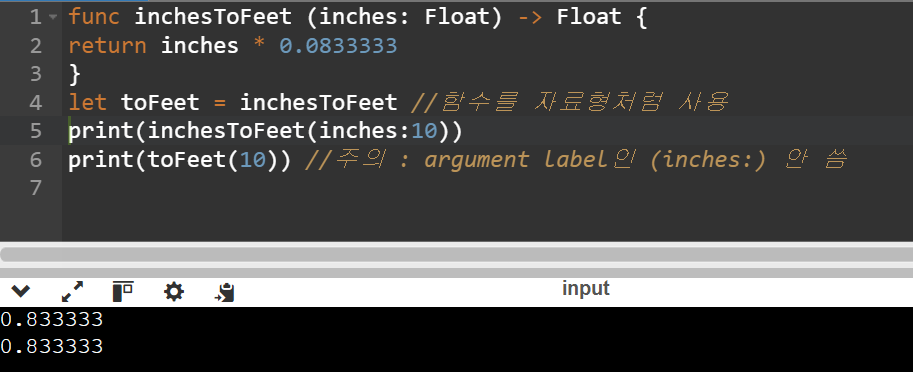
Task: Click on the func keyword on line 1
Action: (x=94, y=17)
